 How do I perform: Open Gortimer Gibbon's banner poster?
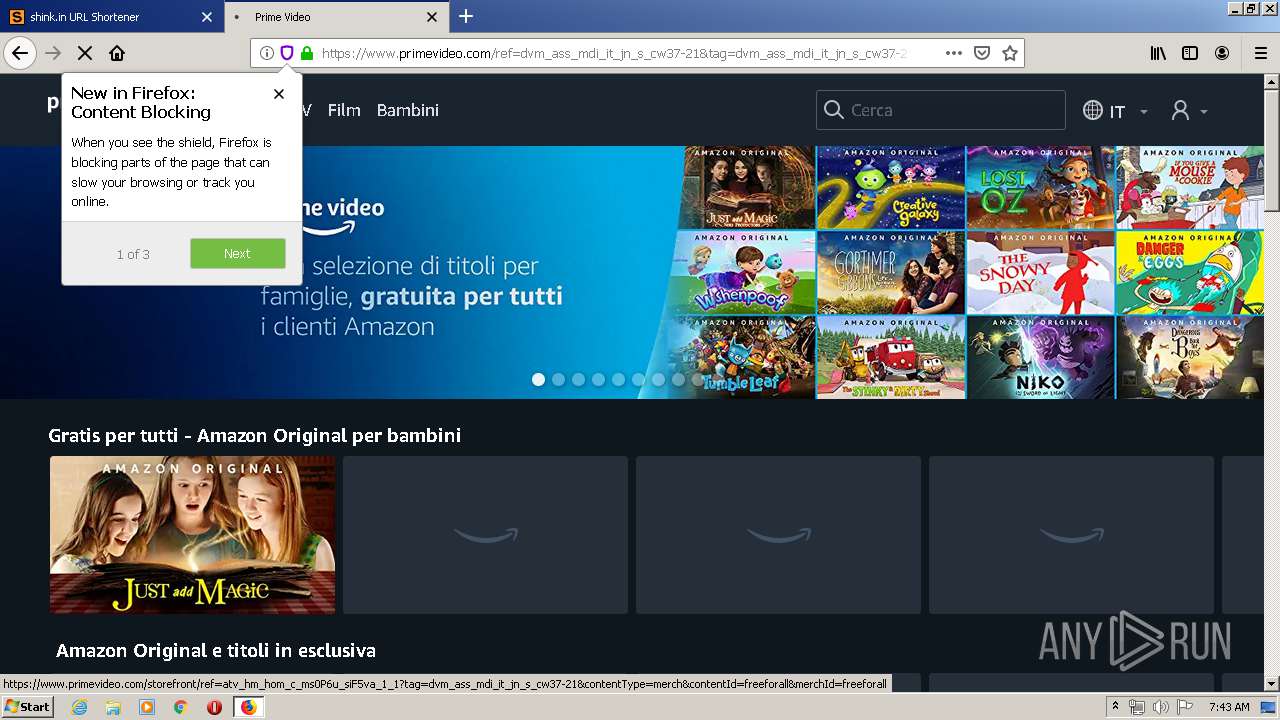[891, 273]
